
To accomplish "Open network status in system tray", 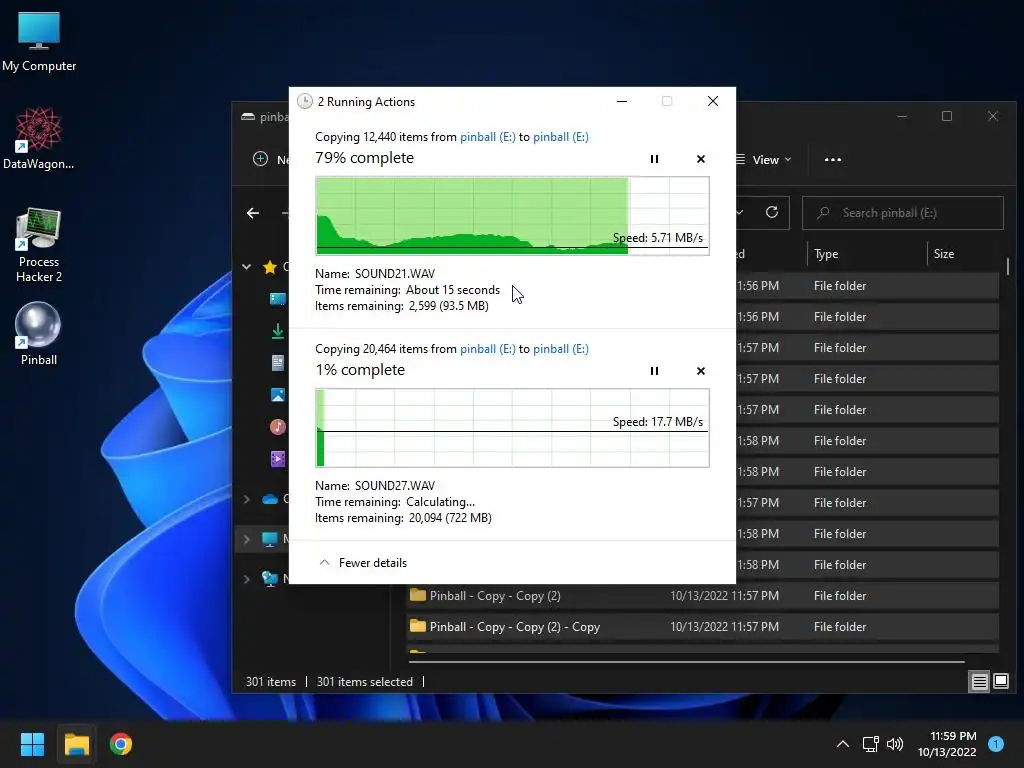I will coord(871,744).
